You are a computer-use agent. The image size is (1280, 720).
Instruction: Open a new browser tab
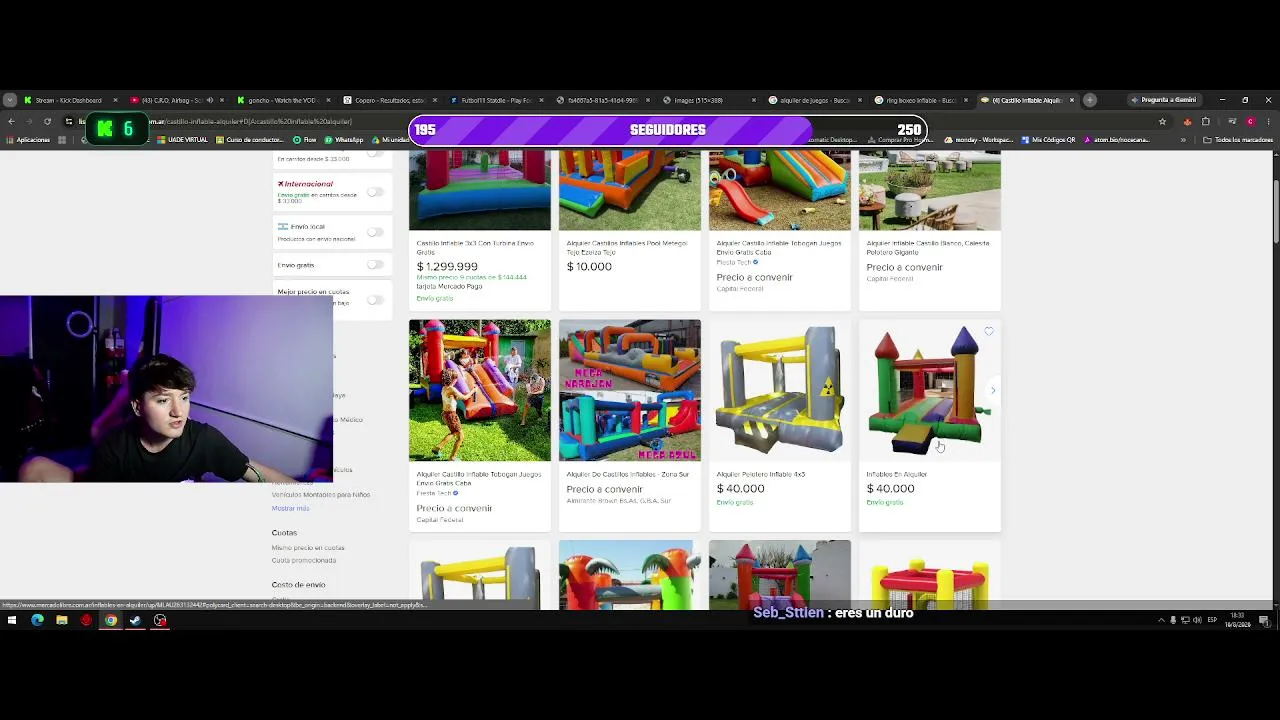[x=1090, y=100]
